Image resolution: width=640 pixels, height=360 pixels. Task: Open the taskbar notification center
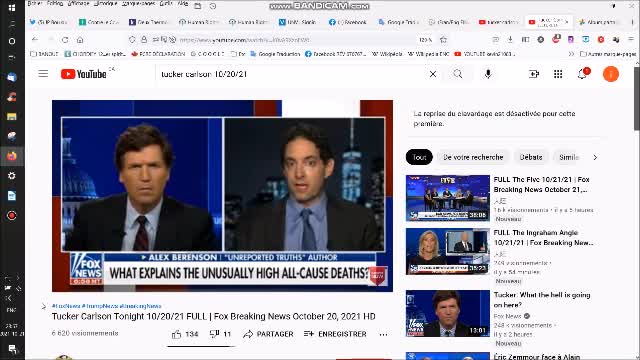[x=12, y=349]
